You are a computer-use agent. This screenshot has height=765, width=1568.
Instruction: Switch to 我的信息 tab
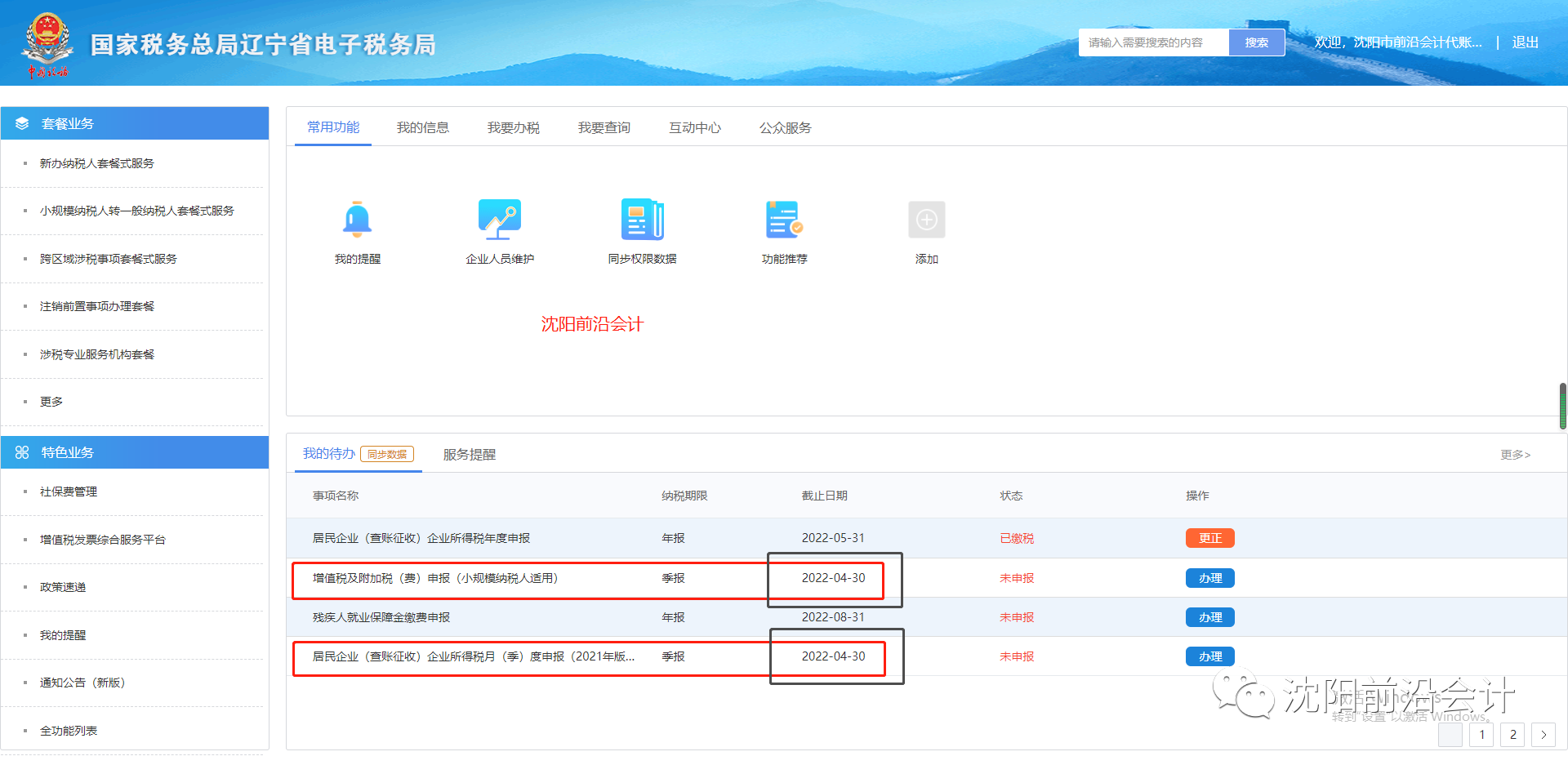point(423,127)
